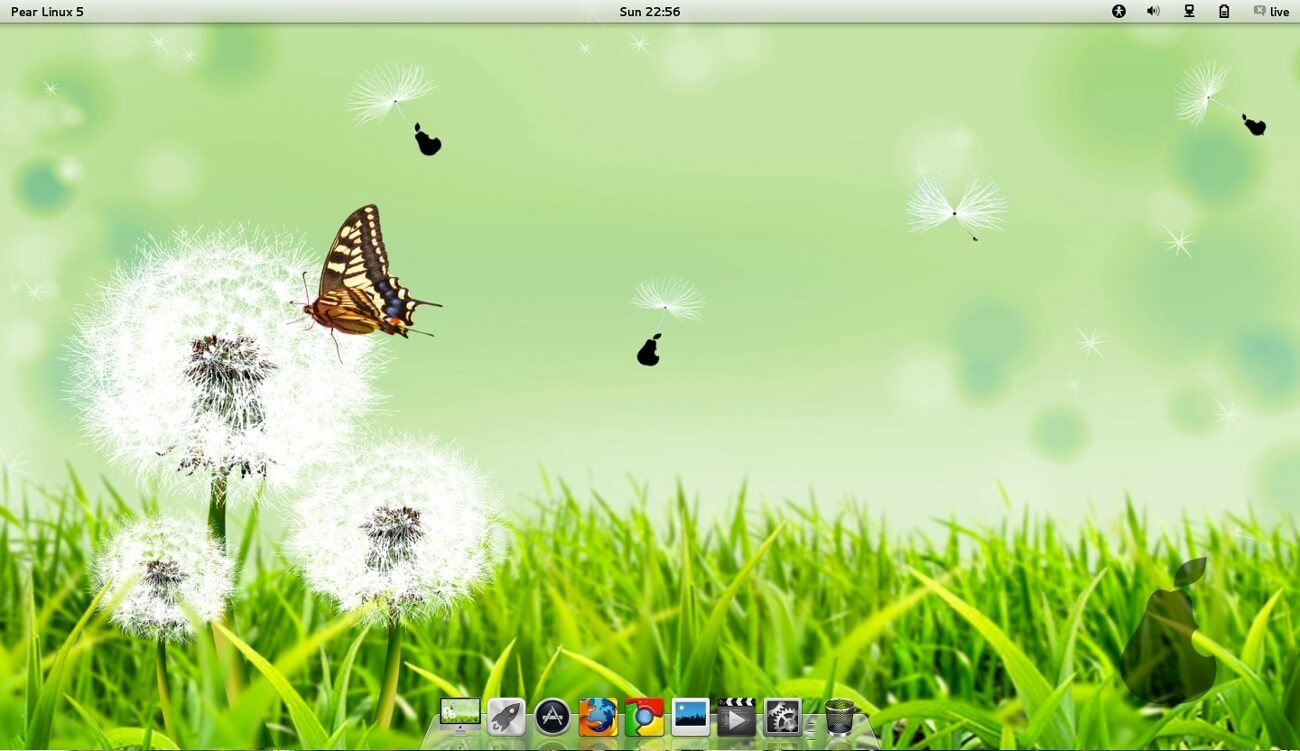Open the wired network status menu
The height and width of the screenshot is (751, 1300).
(1189, 11)
